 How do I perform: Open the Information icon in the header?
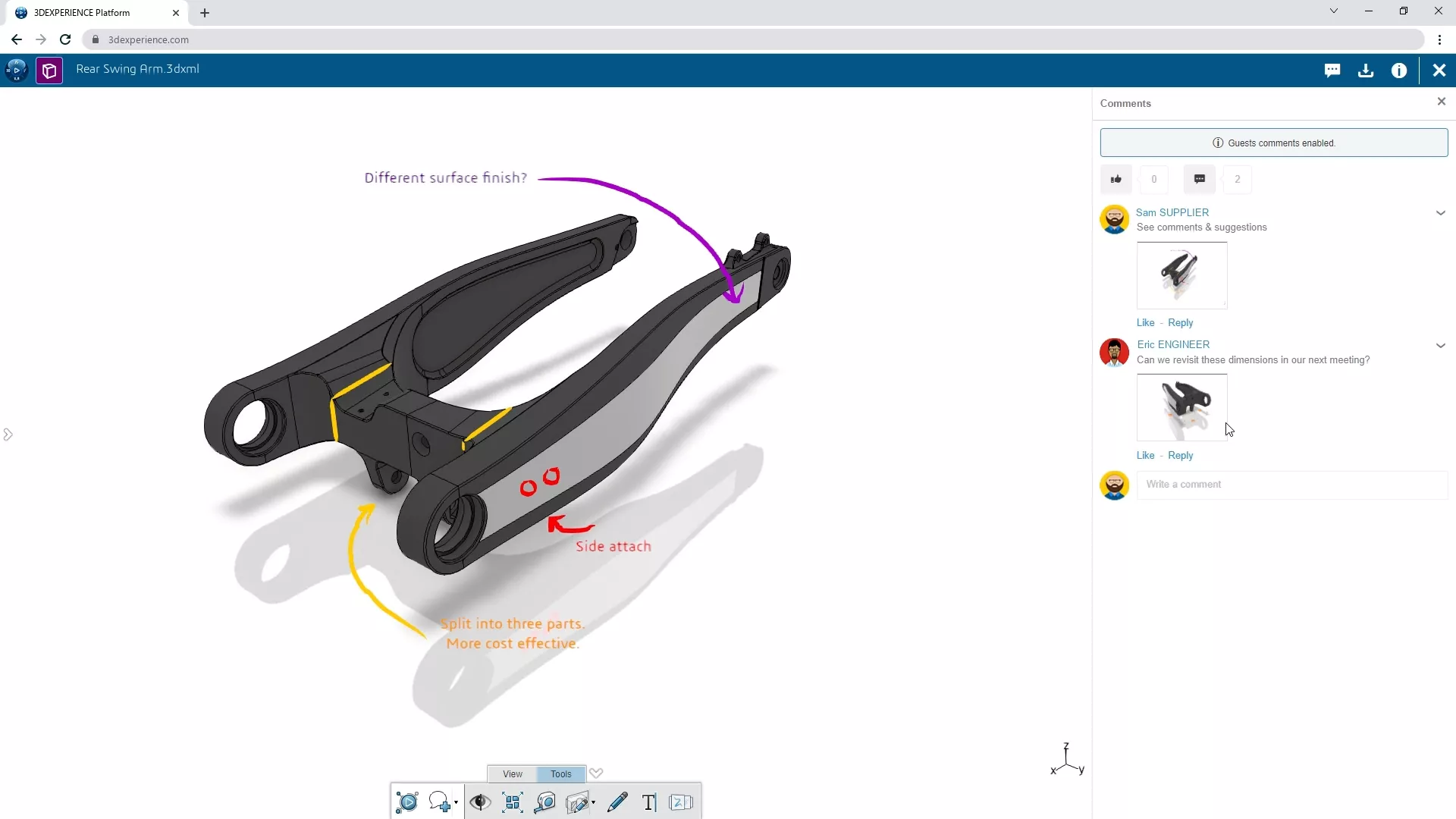[1399, 70]
